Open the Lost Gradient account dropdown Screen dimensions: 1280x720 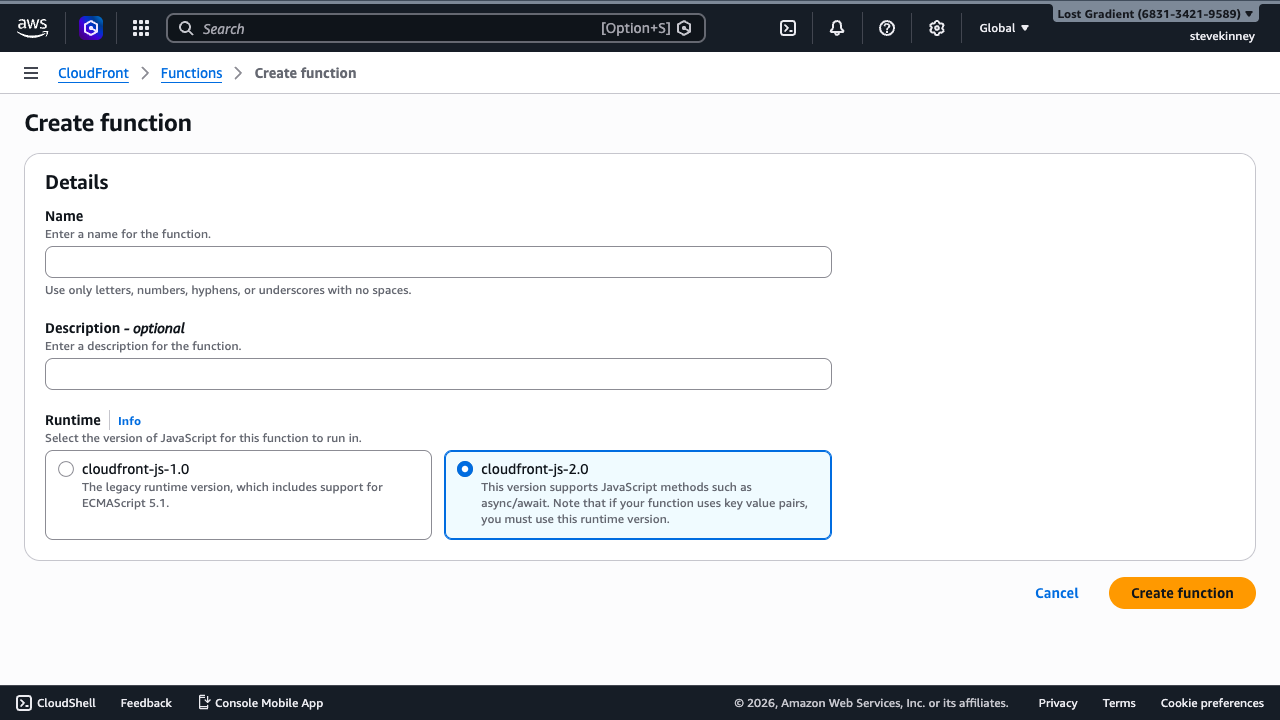point(1155,14)
